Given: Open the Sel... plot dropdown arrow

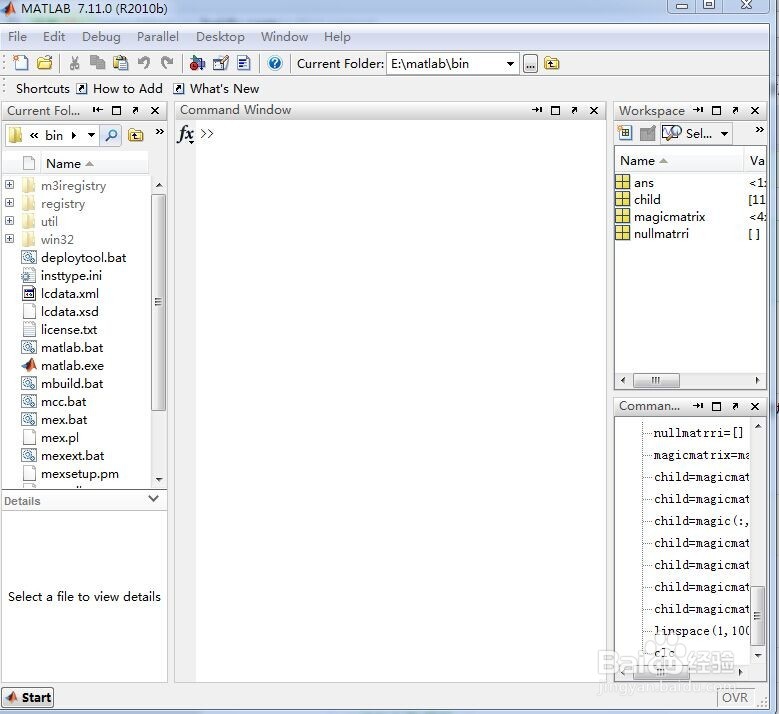Looking at the screenshot, I should (724, 134).
